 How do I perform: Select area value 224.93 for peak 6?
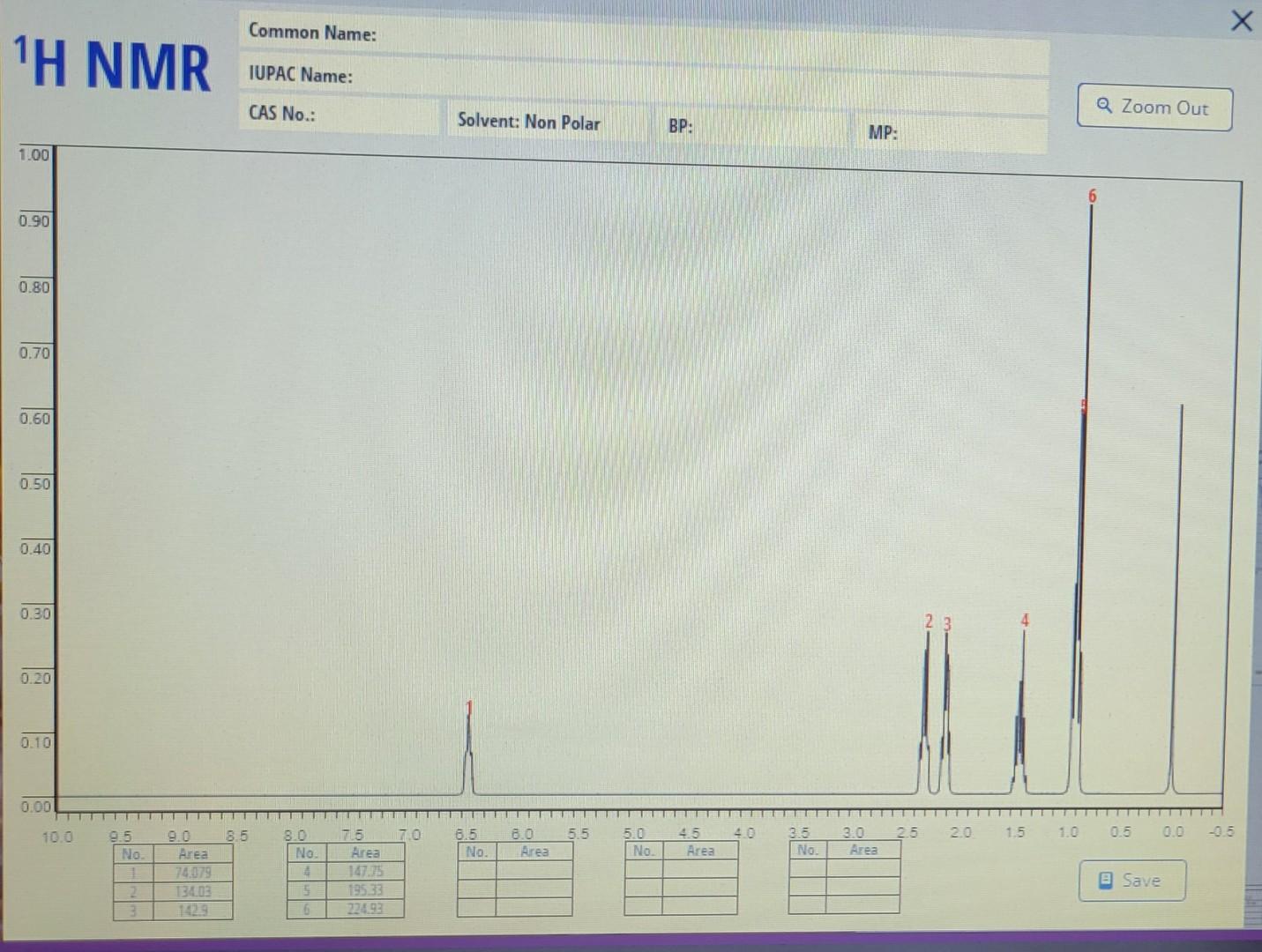[x=365, y=910]
